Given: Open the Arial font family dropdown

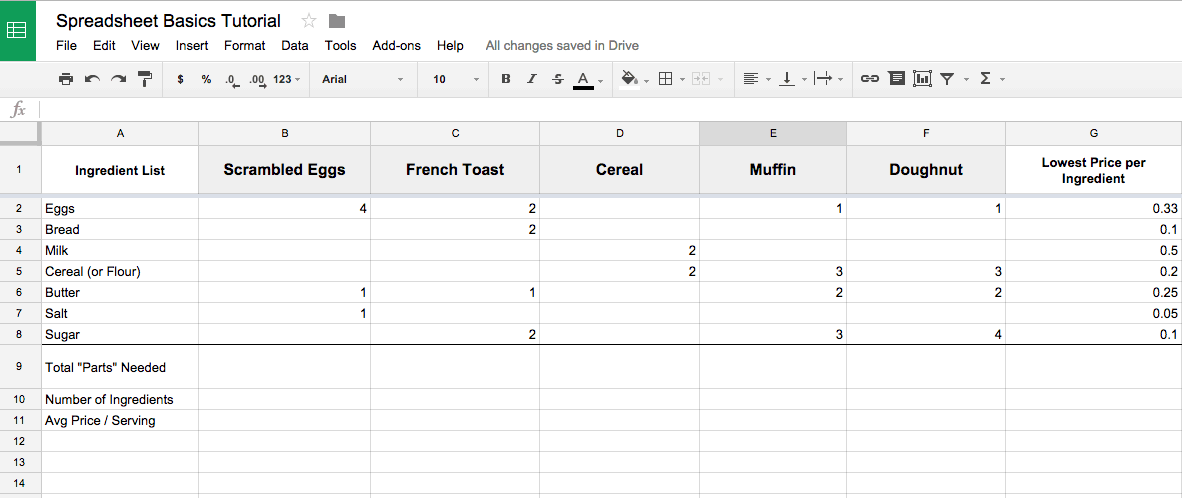Looking at the screenshot, I should pos(362,79).
